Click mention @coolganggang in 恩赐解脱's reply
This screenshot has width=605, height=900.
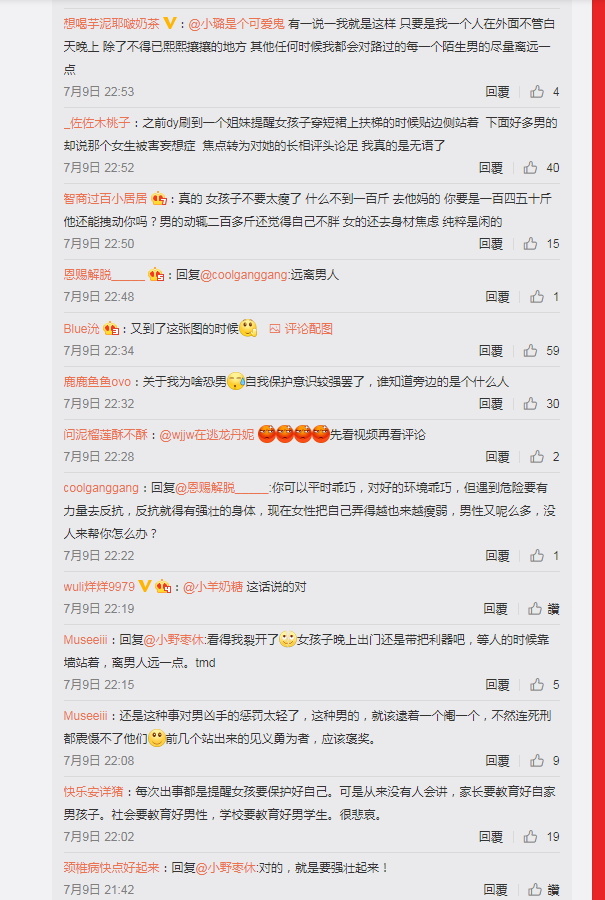click(243, 275)
